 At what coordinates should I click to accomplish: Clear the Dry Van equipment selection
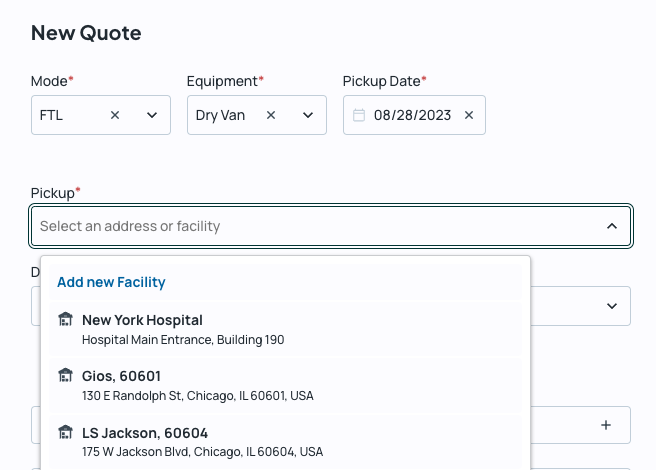pos(271,115)
